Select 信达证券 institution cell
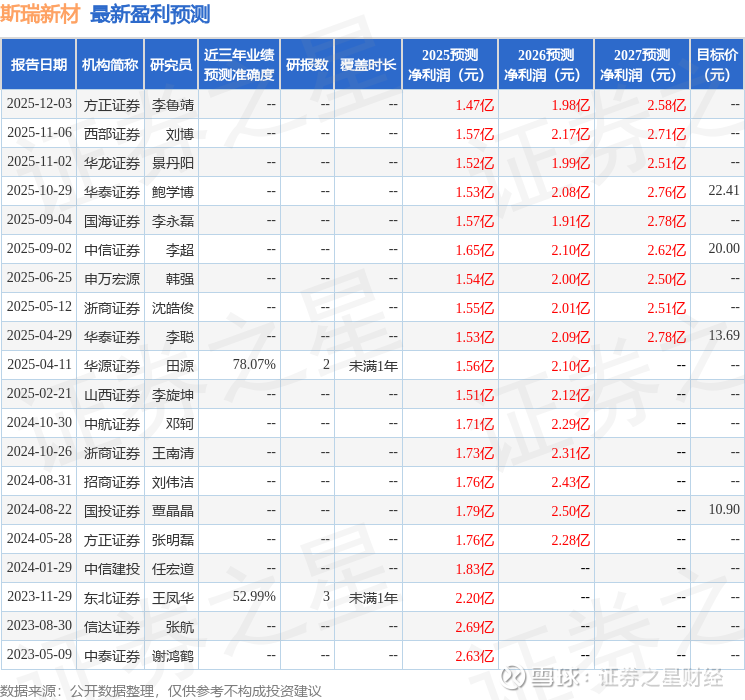Image resolution: width=745 pixels, height=700 pixels. coord(112,627)
